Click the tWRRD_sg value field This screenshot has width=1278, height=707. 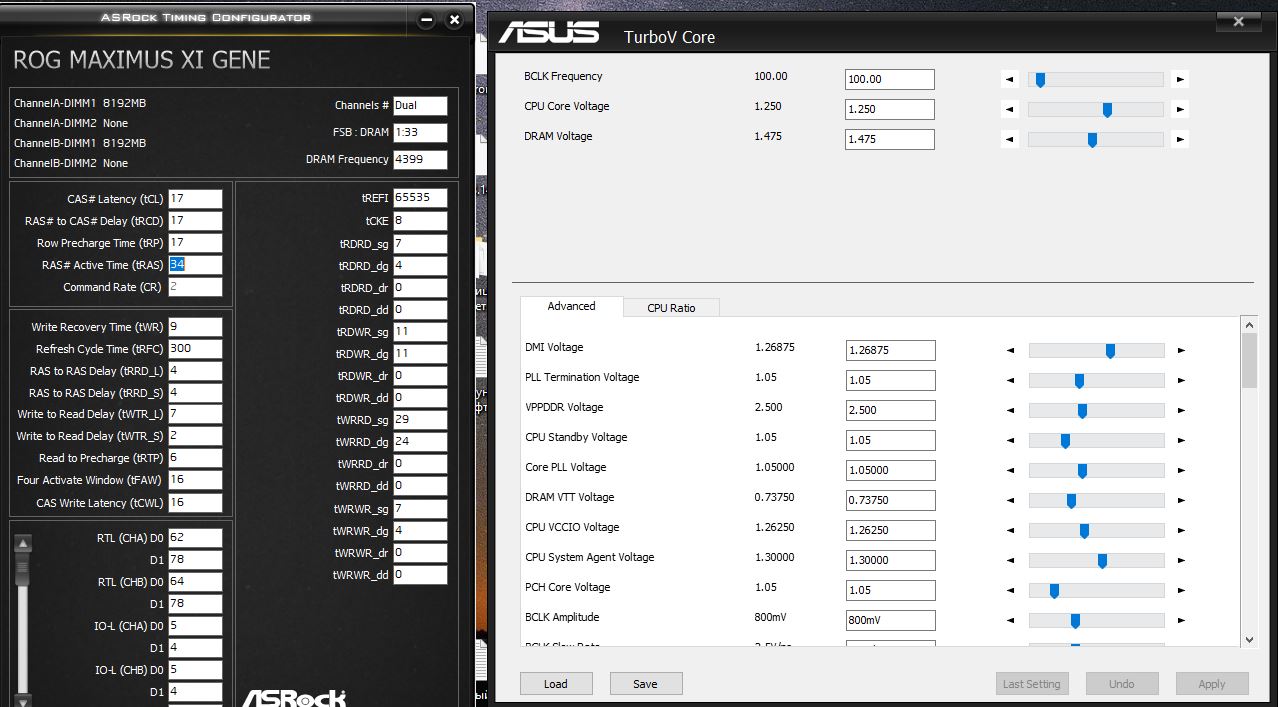pos(420,420)
